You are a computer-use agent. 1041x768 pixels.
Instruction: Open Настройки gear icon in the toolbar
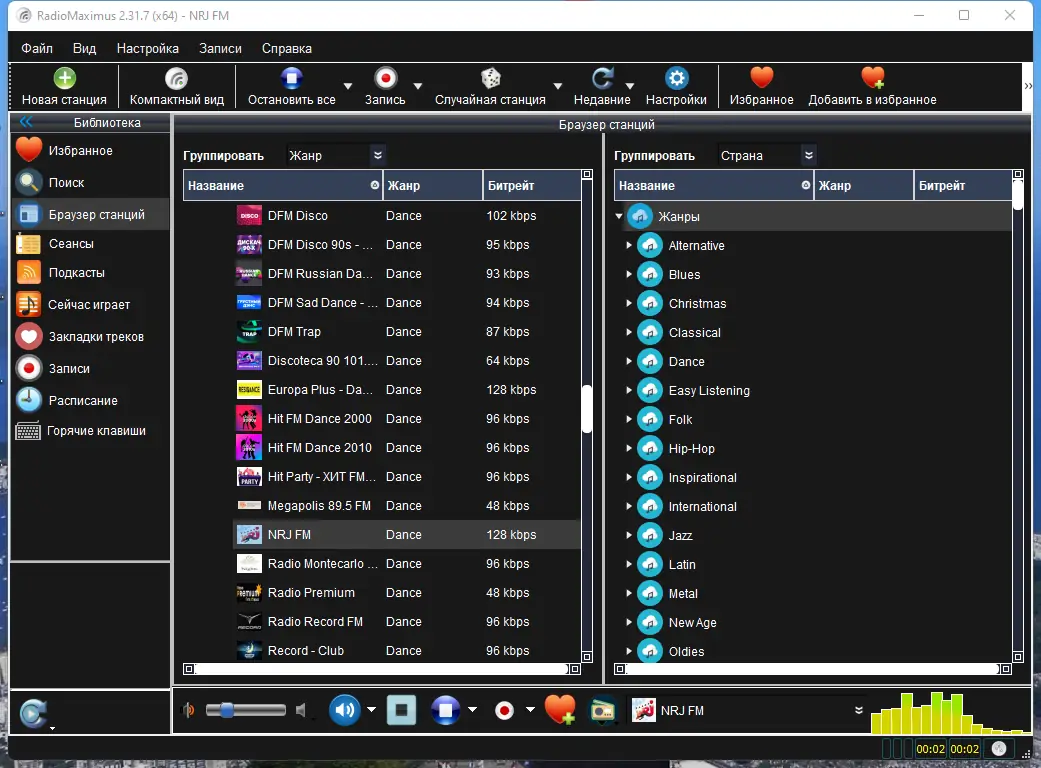[x=676, y=78]
